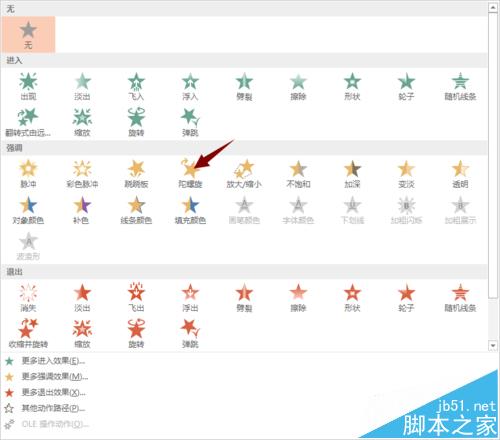Apply the green 淡出 entrance effect
The height and width of the screenshot is (440, 500).
pos(82,86)
